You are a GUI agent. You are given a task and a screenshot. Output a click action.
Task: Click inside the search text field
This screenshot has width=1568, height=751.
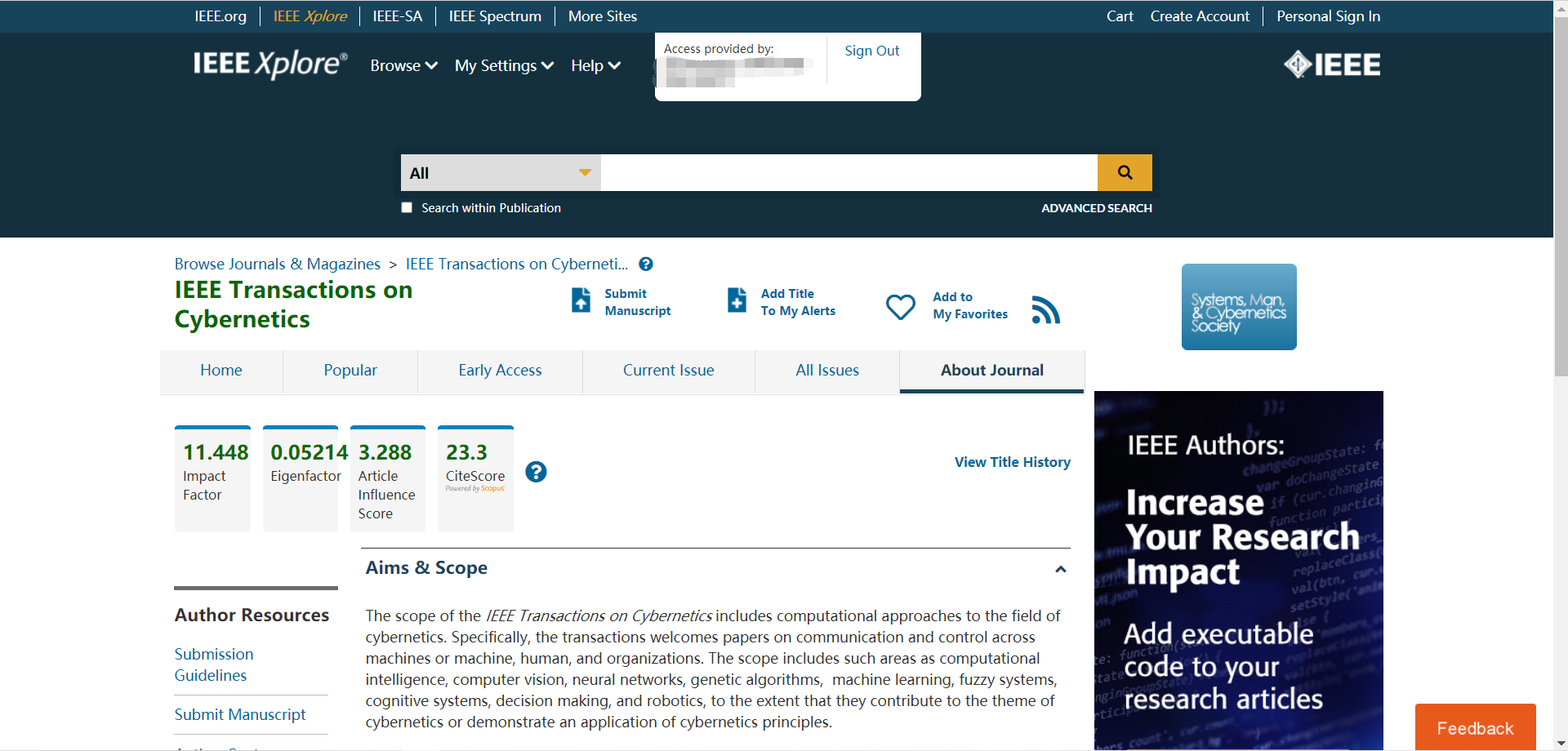(849, 172)
